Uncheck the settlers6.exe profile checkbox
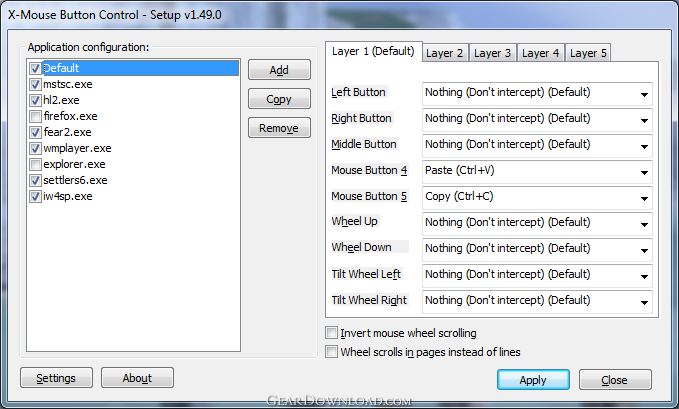The height and width of the screenshot is (409, 679). pyautogui.click(x=35, y=180)
